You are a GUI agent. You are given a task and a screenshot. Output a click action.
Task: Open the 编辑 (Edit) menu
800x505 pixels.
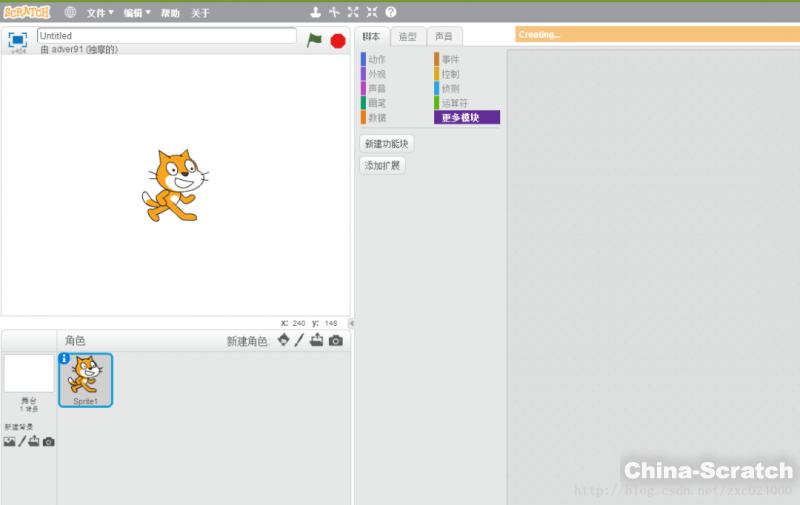tap(137, 13)
